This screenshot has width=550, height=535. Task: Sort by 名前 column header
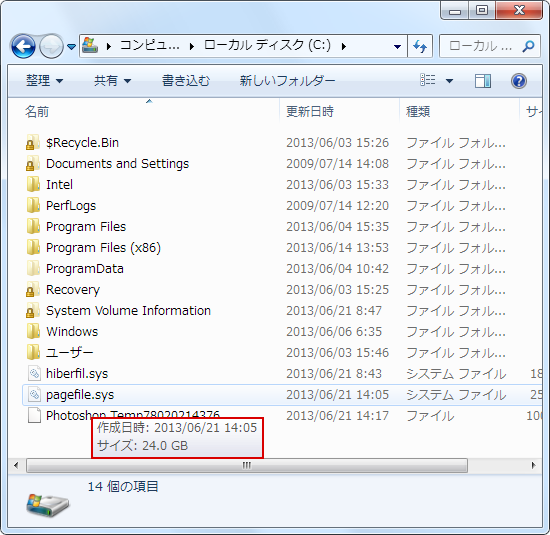[x=144, y=112]
